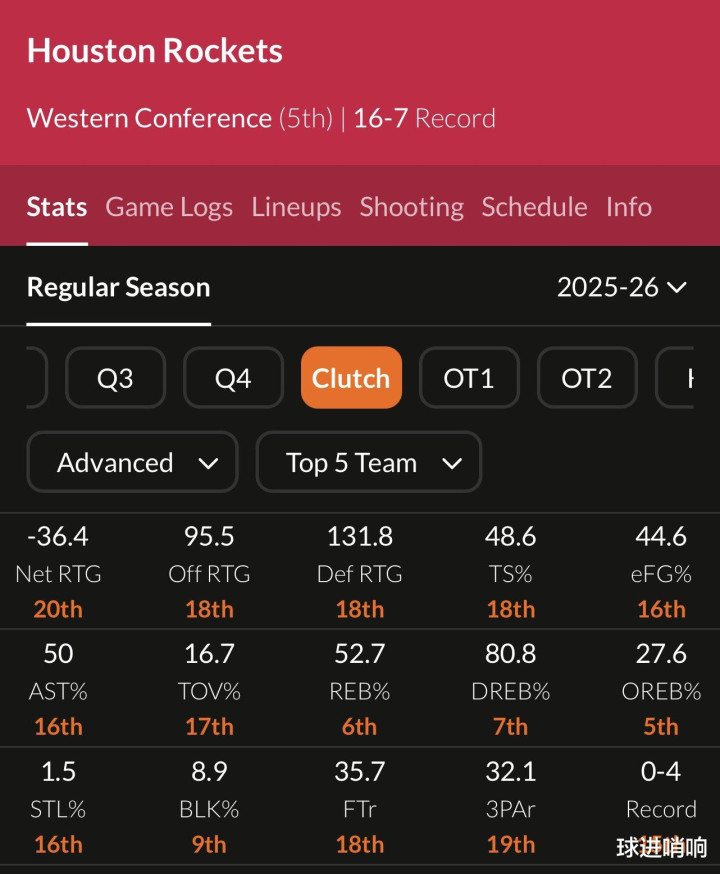Select the Q3 period filter
The width and height of the screenshot is (720, 874).
tap(115, 378)
